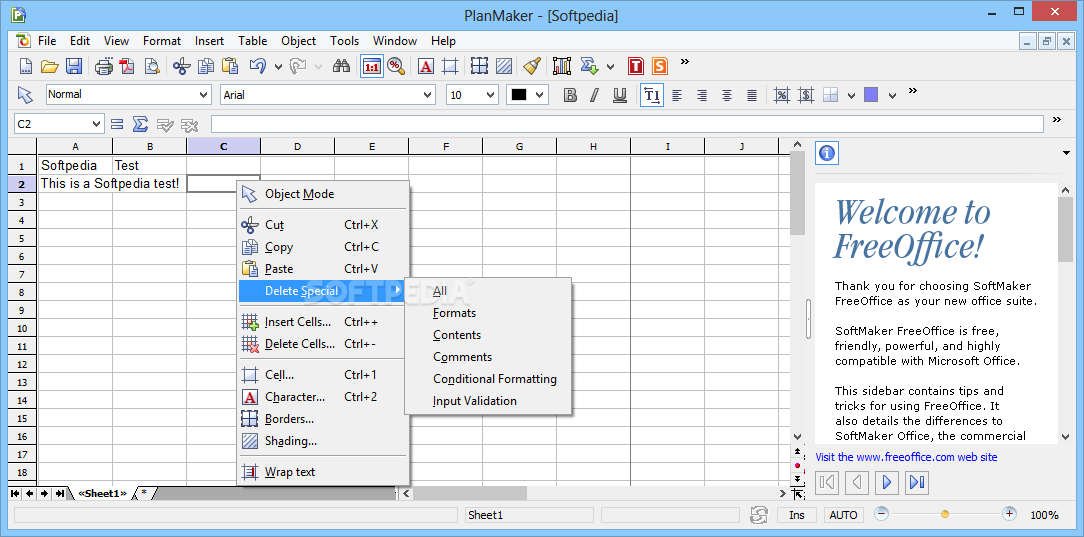Click the blue shading color swatch
1084x537 pixels.
[871, 95]
